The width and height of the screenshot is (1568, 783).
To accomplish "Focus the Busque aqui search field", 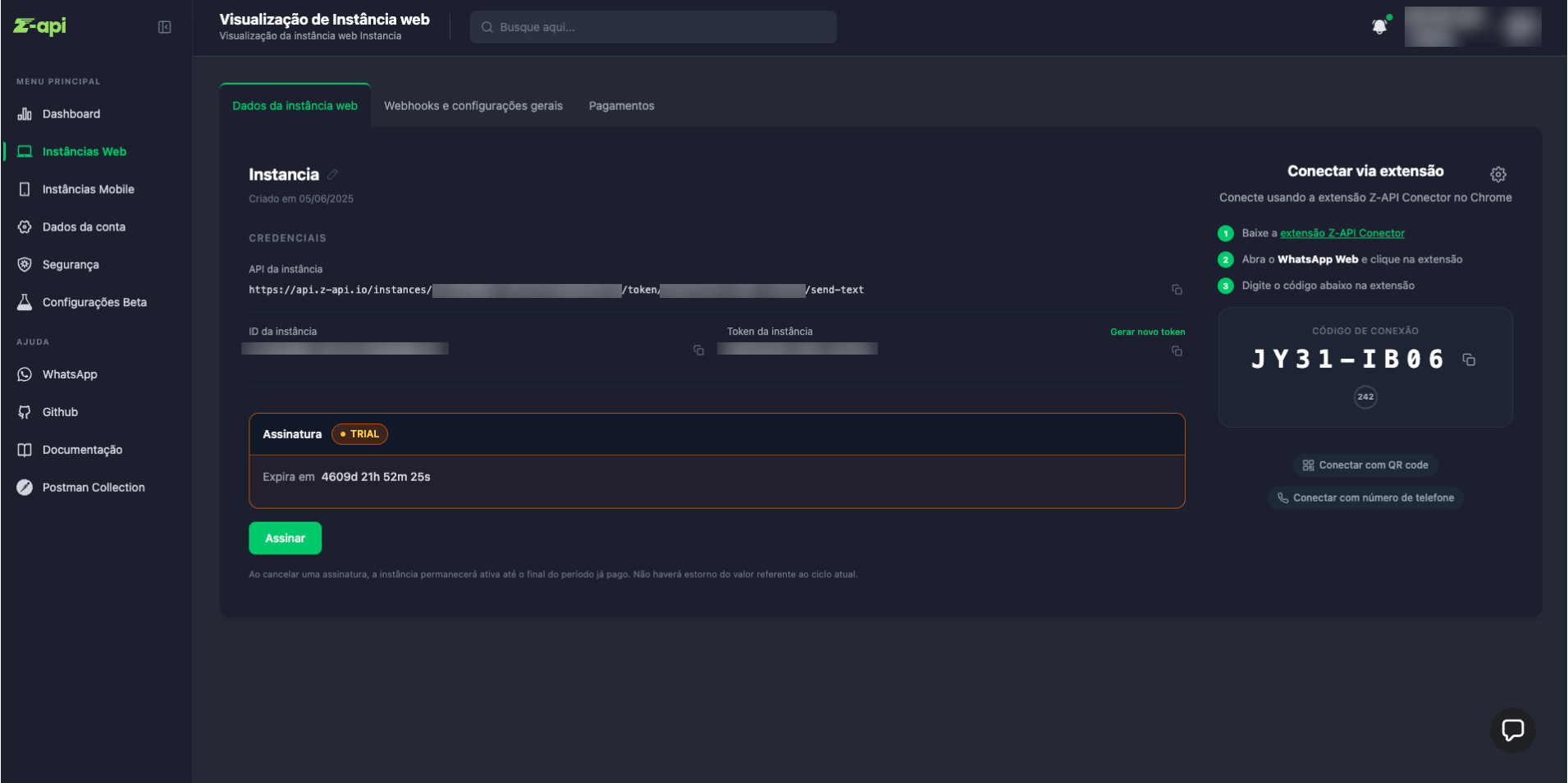I will click(x=653, y=27).
